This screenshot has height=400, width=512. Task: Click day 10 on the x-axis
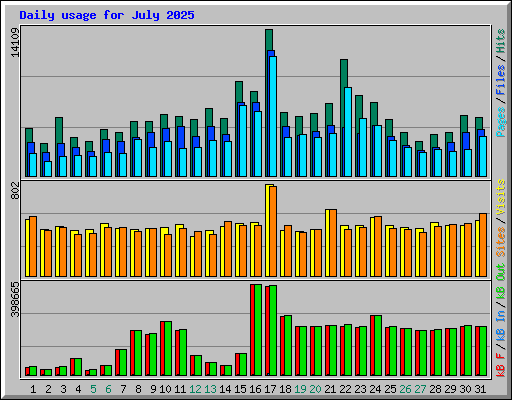click(x=165, y=389)
